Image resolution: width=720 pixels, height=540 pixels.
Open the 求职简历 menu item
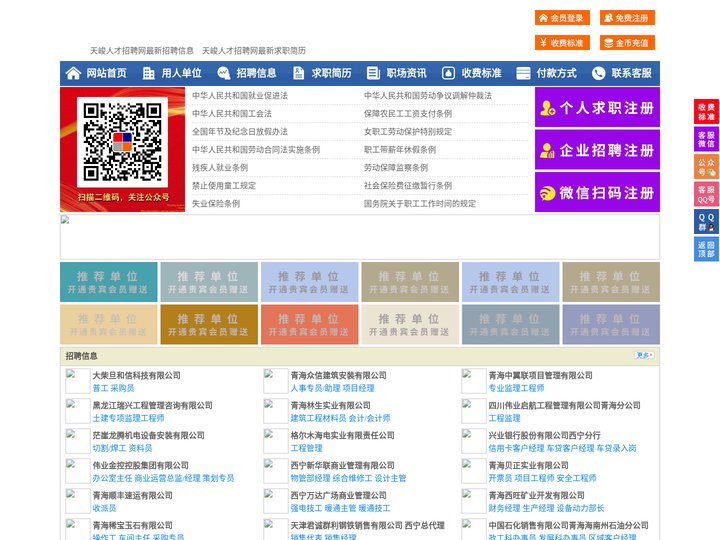coord(332,73)
